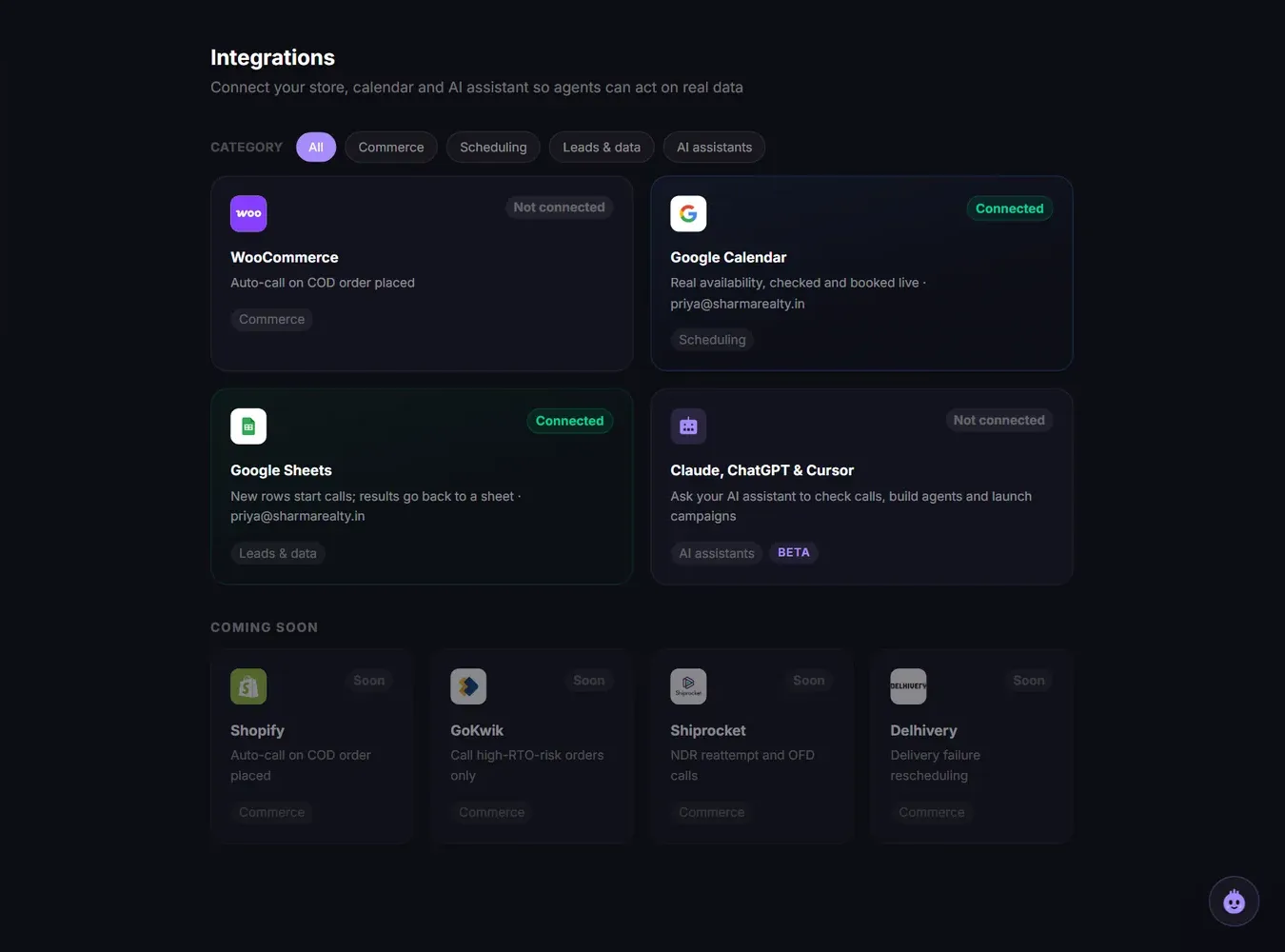Click the Soon badge on Shopify card
The width and height of the screenshot is (1285, 952).
coord(369,681)
